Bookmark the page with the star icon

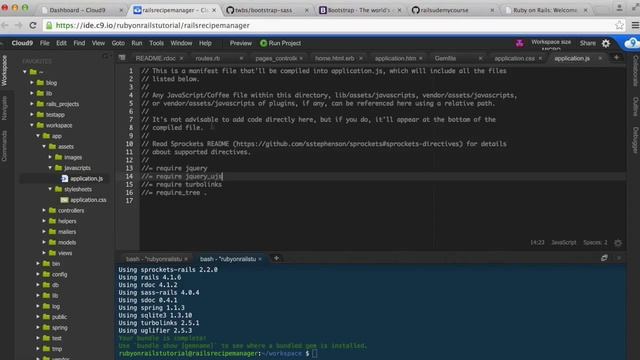pyautogui.click(x=619, y=25)
